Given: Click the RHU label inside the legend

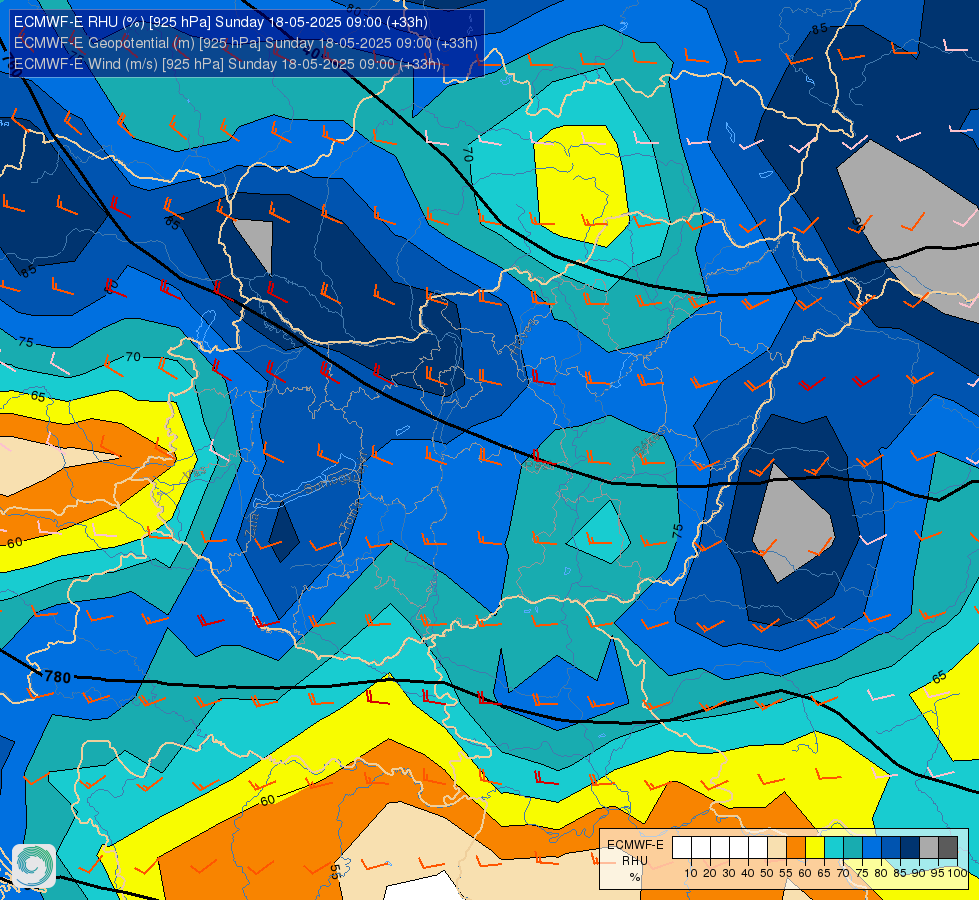Looking at the screenshot, I should point(635,861).
